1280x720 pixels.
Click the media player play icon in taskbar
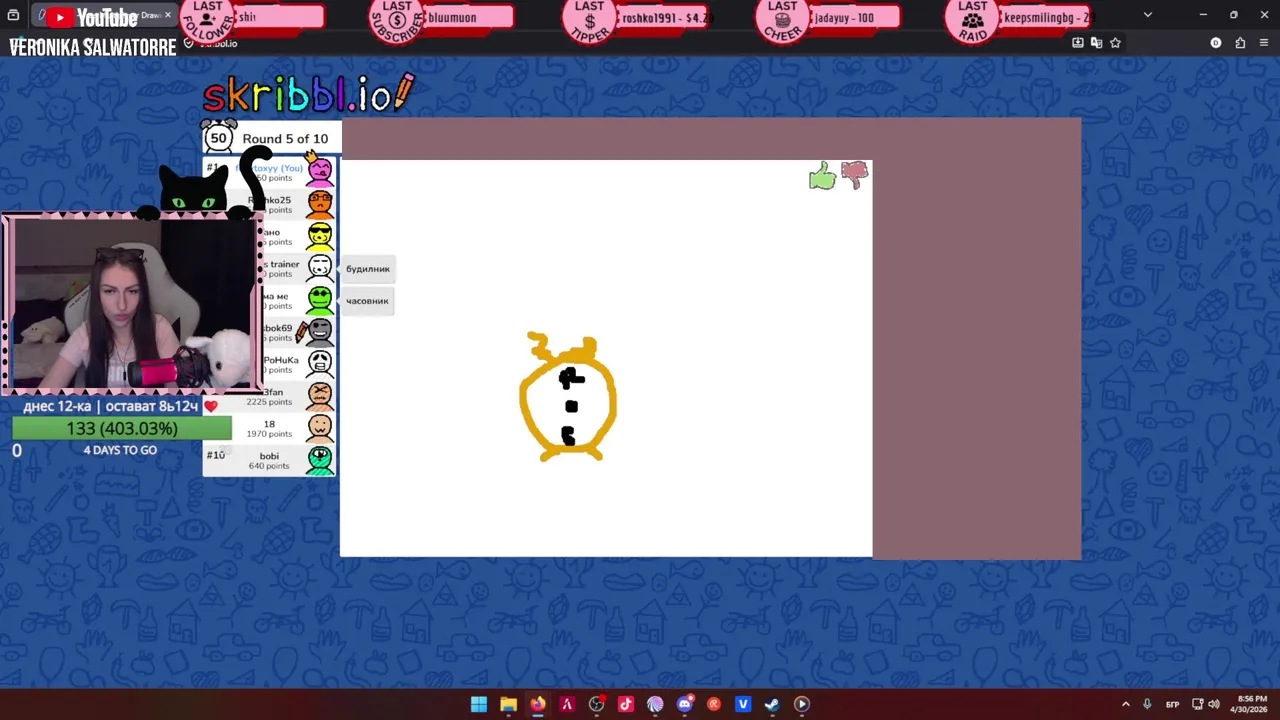click(x=802, y=704)
